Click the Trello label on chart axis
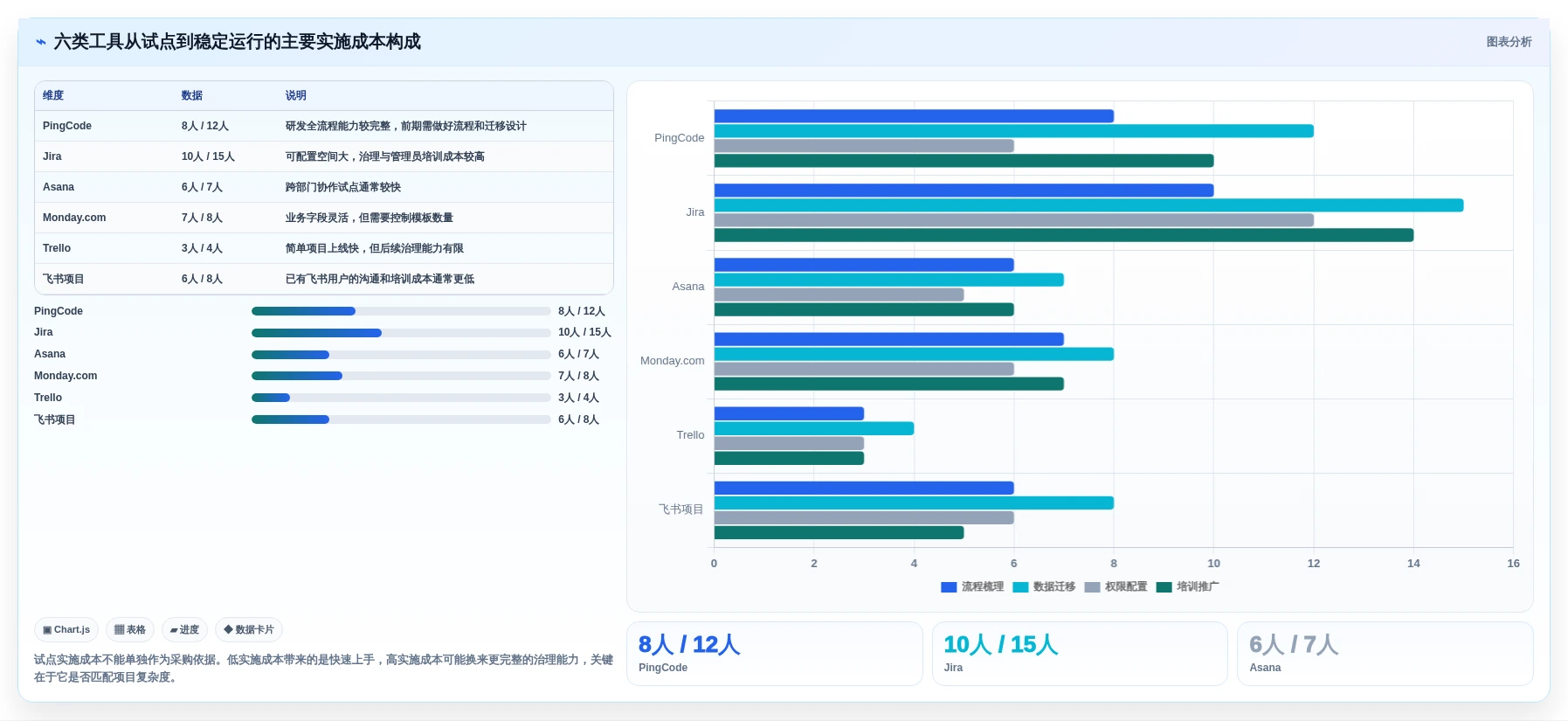This screenshot has width=1568, height=721. (x=690, y=435)
